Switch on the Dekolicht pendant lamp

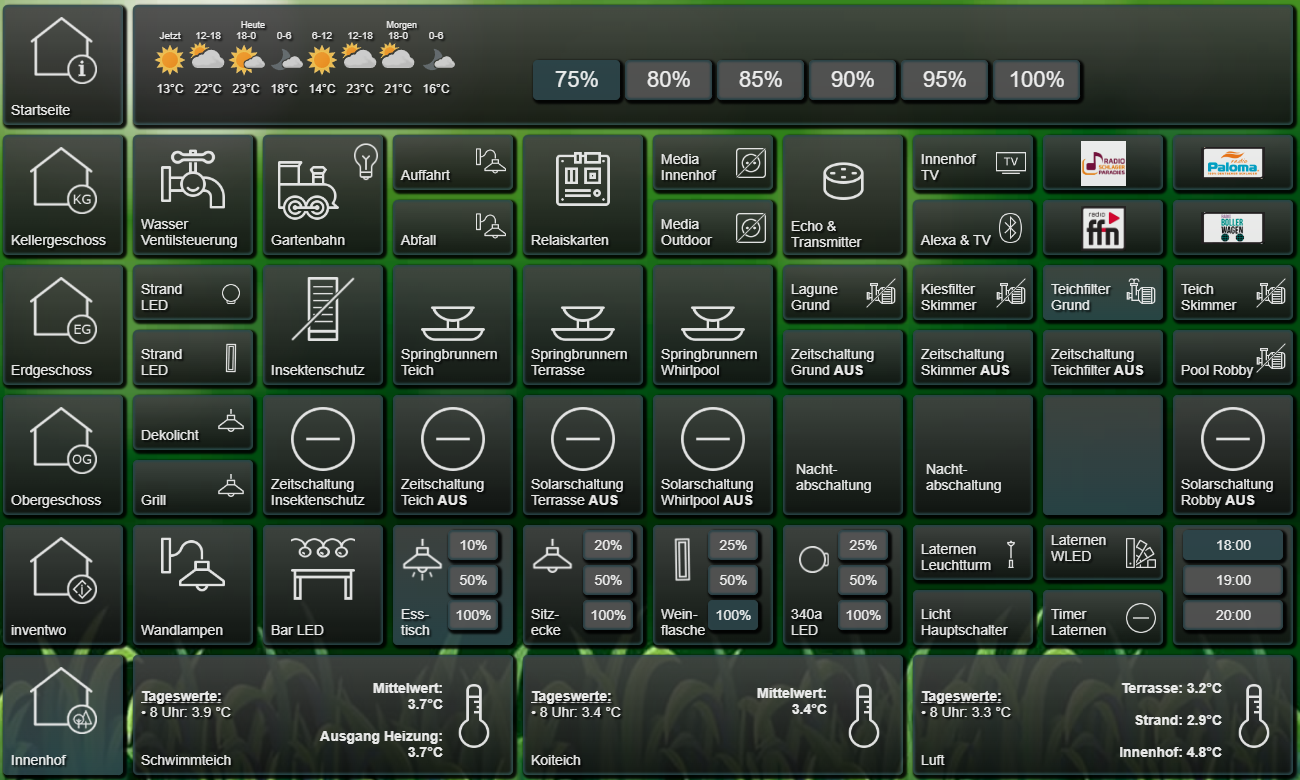click(x=193, y=423)
